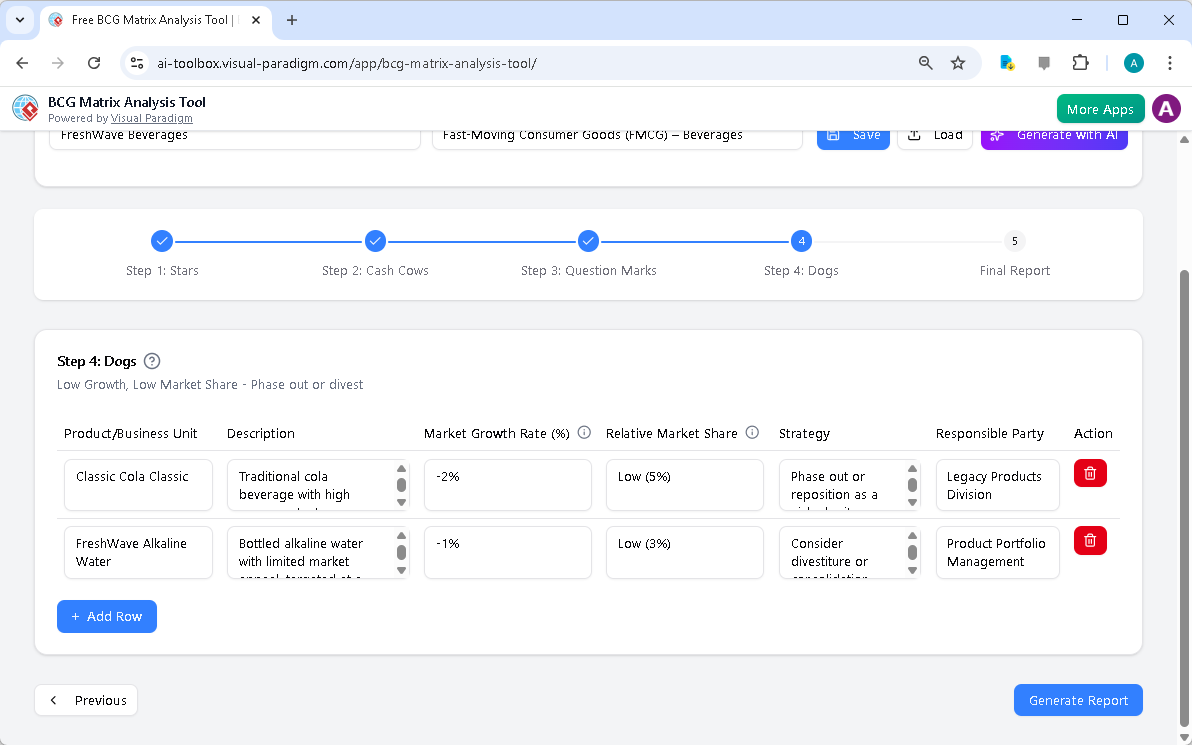This screenshot has height=745, width=1192.
Task: Delete the FreshWave Alkaline Water row
Action: pos(1090,540)
